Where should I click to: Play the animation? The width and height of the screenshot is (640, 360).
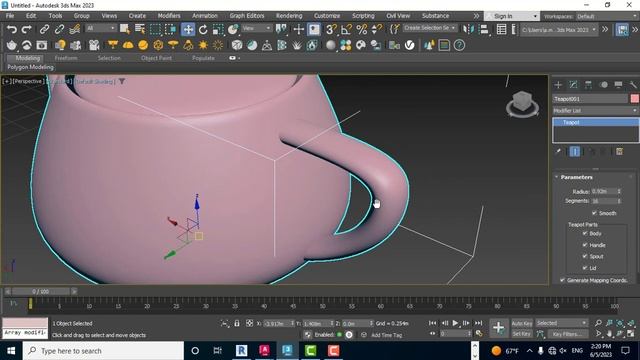456,323
